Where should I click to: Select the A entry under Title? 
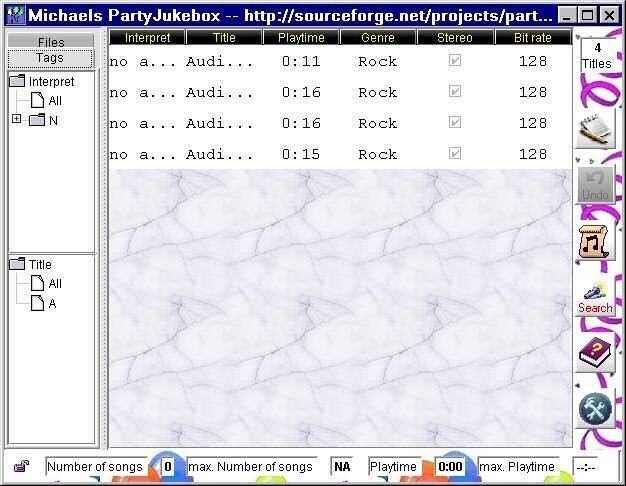[44, 303]
